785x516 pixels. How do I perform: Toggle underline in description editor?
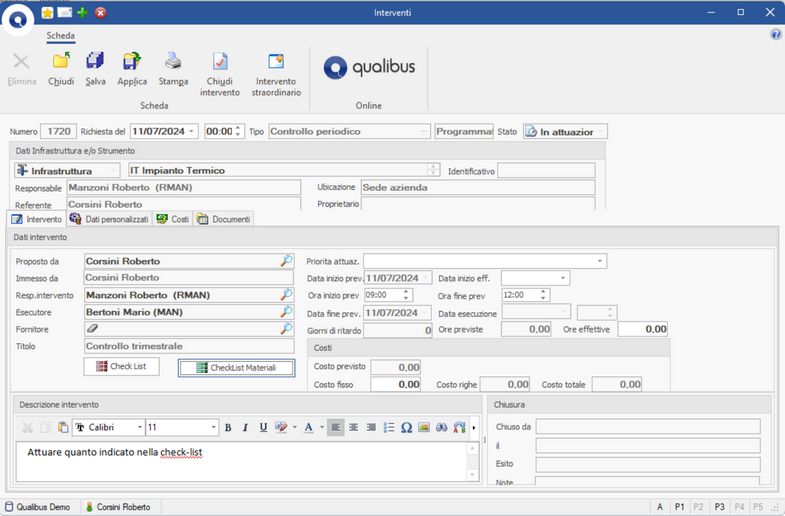point(263,427)
